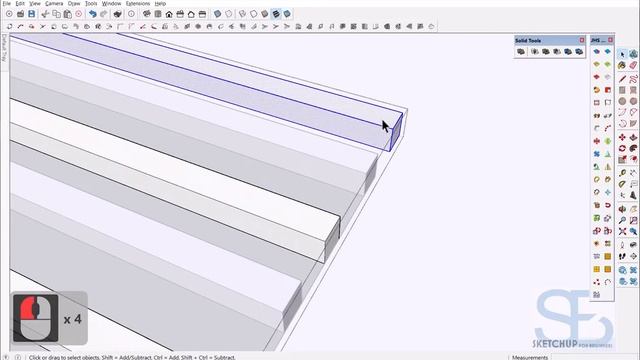Enable Shaded With Textures style
Viewport: 640px width, 360px height.
pyautogui.click(x=276, y=14)
